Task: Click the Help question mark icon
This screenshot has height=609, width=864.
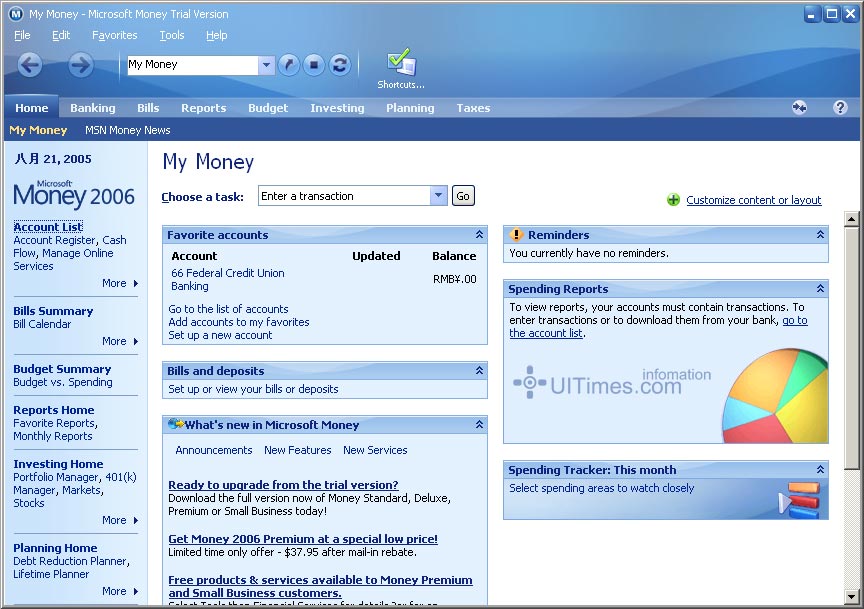Action: pos(840,107)
